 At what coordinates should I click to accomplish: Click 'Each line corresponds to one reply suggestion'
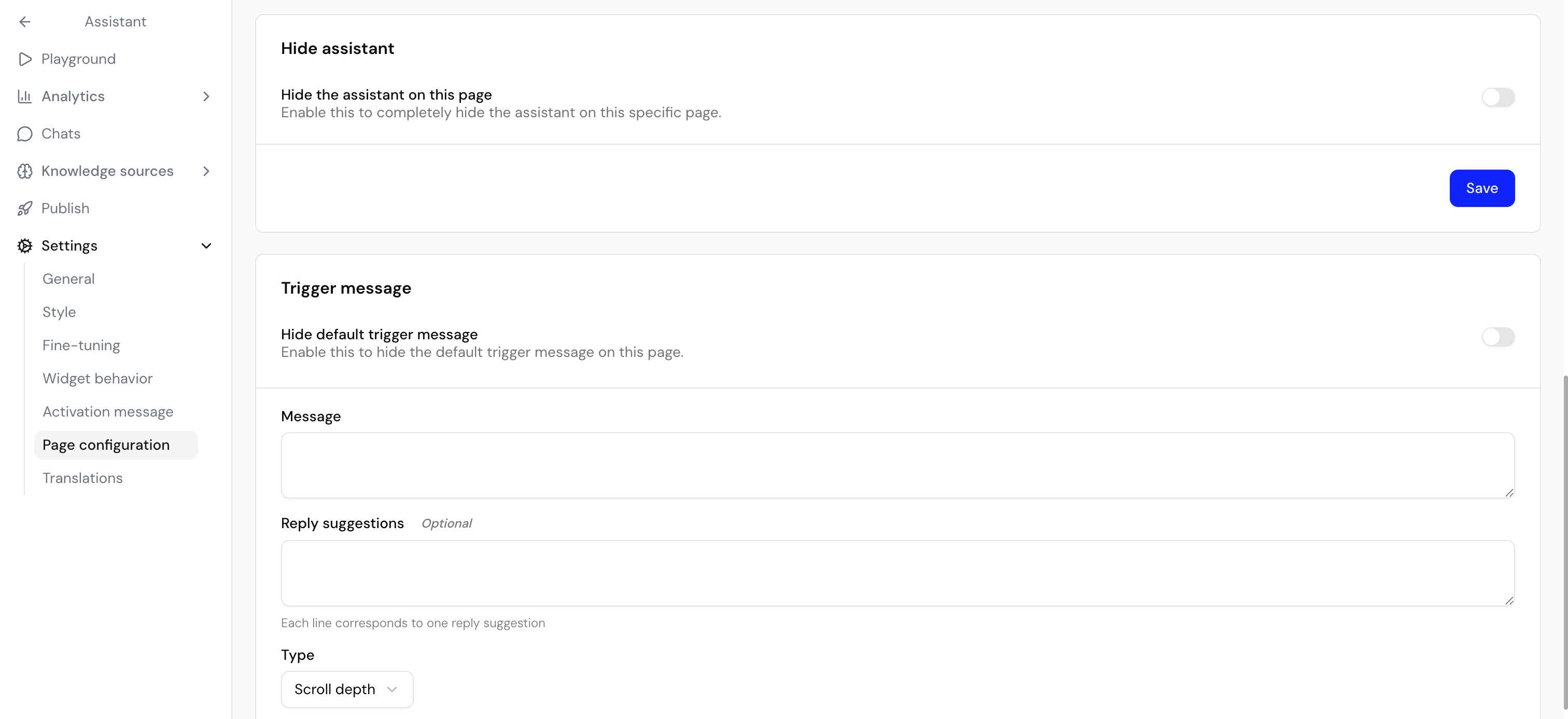coord(413,624)
